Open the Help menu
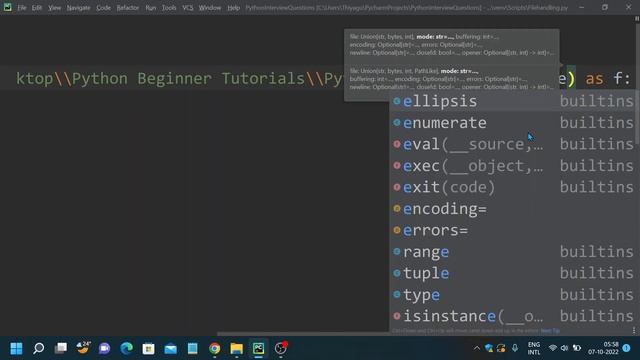 pyautogui.click(x=233, y=8)
